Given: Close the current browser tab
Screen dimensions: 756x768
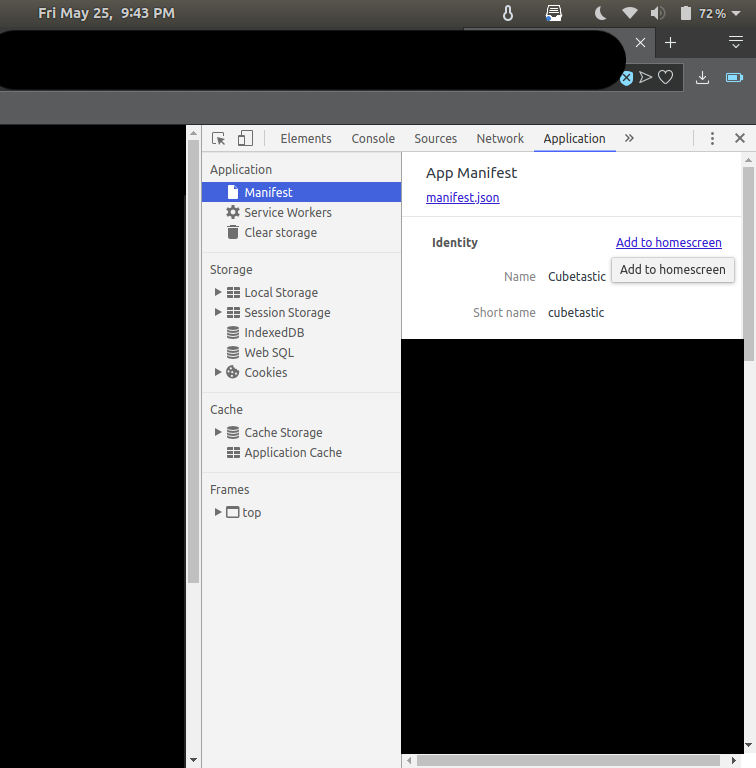Looking at the screenshot, I should tap(640, 43).
